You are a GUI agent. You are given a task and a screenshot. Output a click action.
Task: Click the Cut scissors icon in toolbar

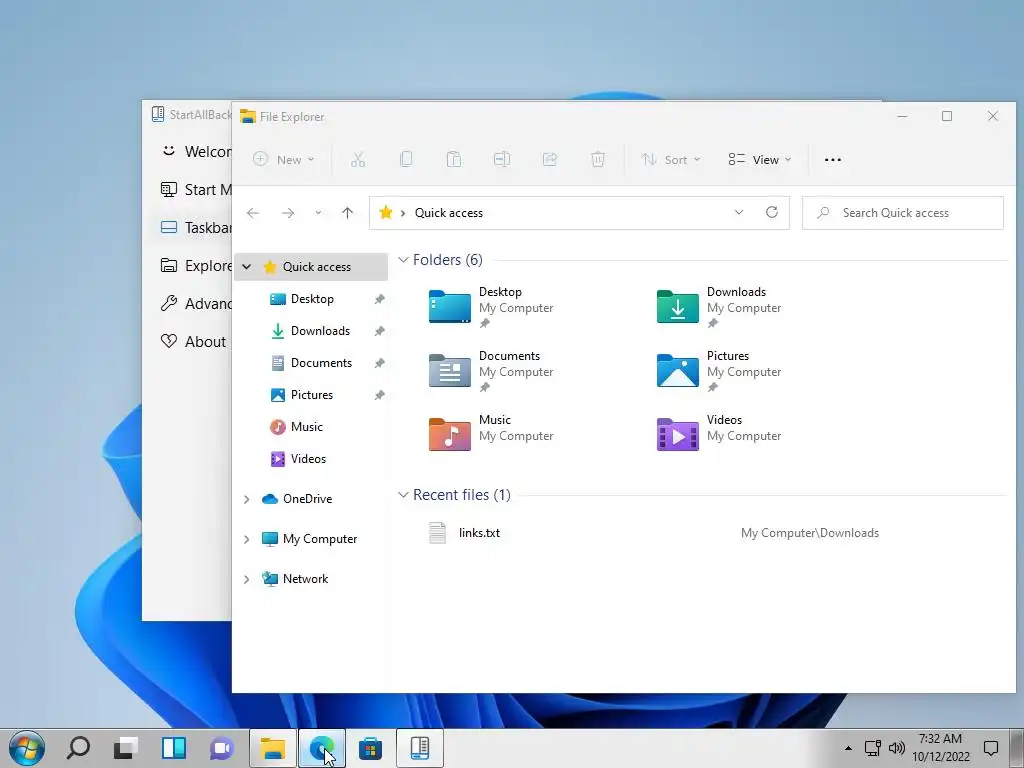(x=358, y=159)
